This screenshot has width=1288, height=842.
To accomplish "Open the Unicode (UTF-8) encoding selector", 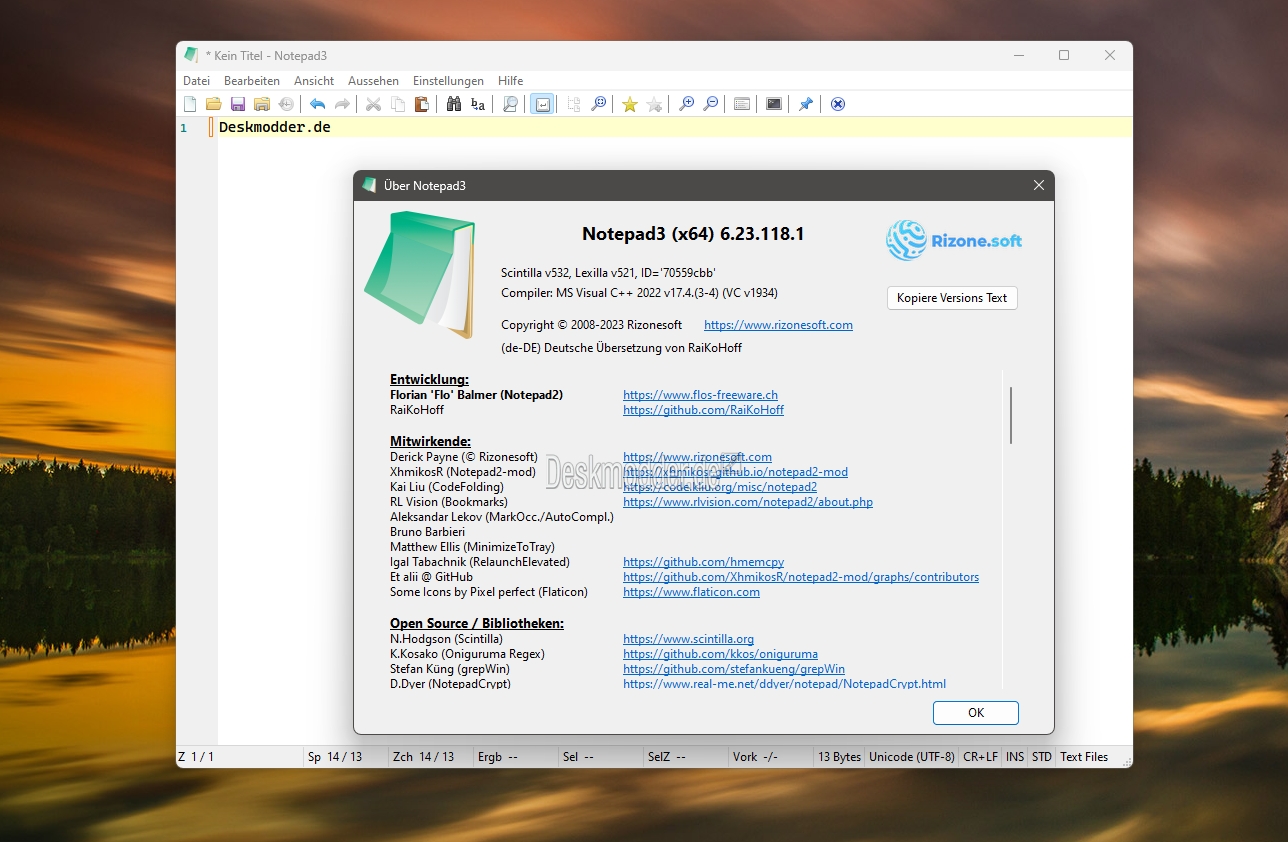I will coord(911,757).
